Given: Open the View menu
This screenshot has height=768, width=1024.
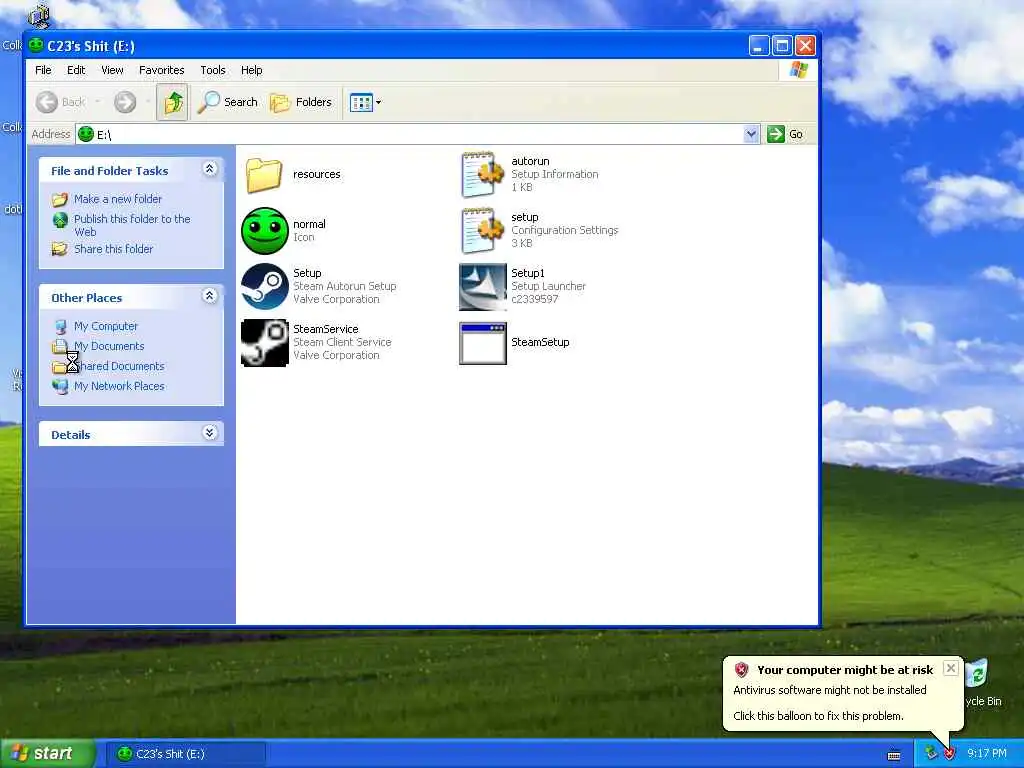Looking at the screenshot, I should pyautogui.click(x=112, y=70).
